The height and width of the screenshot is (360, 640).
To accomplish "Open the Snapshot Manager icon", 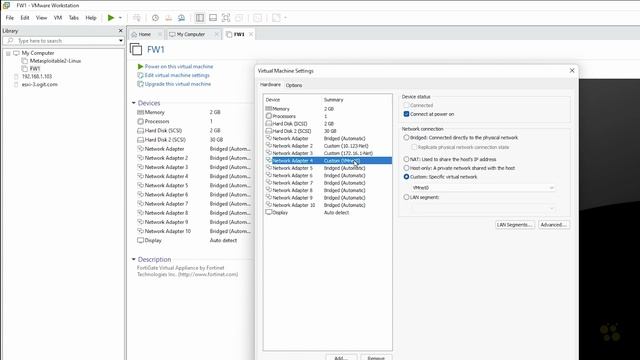I will pyautogui.click(x=181, y=18).
